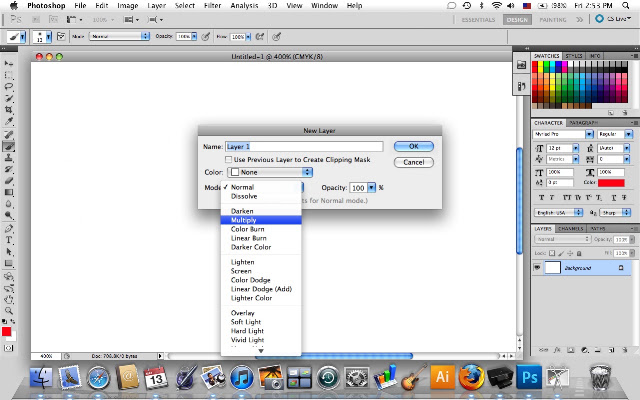Viewport: 640px width, 400px height.
Task: Select the Rectangle shape tool
Action: point(9,263)
